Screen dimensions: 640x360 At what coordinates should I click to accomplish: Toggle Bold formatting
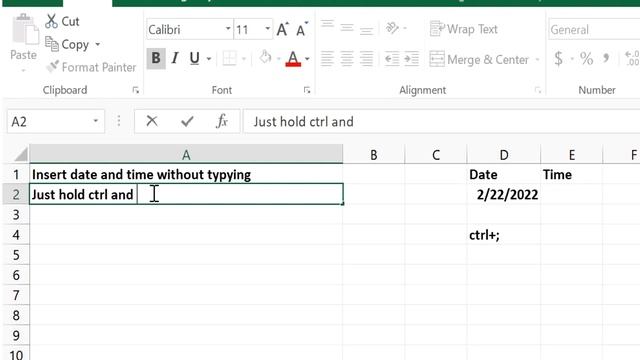tap(156, 58)
